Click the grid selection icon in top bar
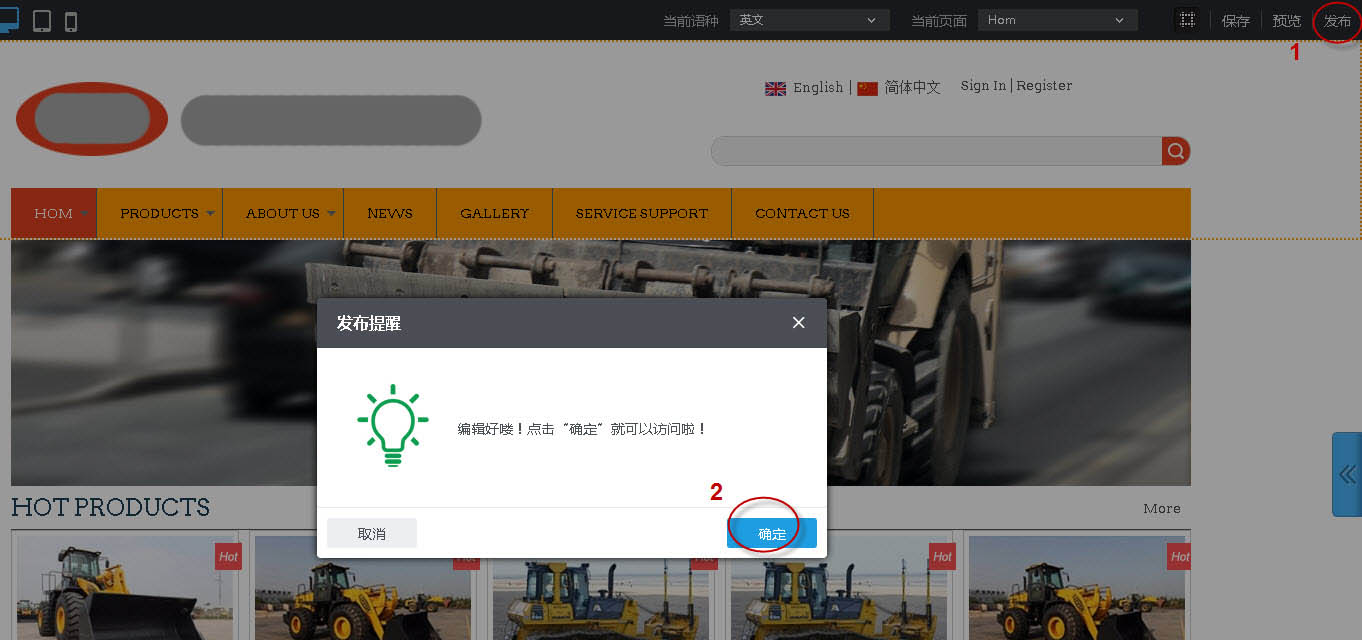1362x640 pixels. coord(1187,20)
